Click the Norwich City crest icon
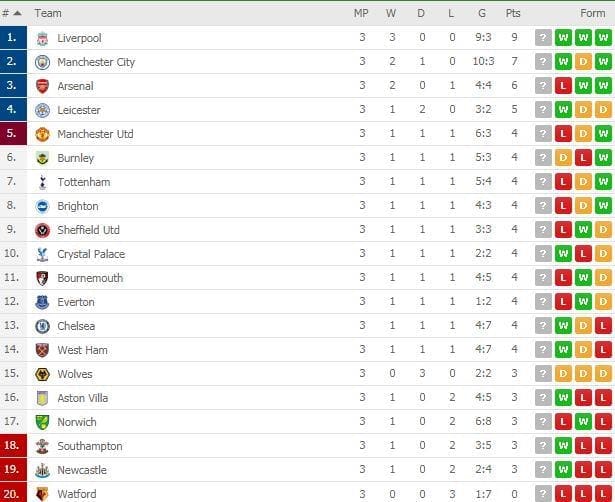Viewport: 615px width, 502px height. click(x=42, y=422)
